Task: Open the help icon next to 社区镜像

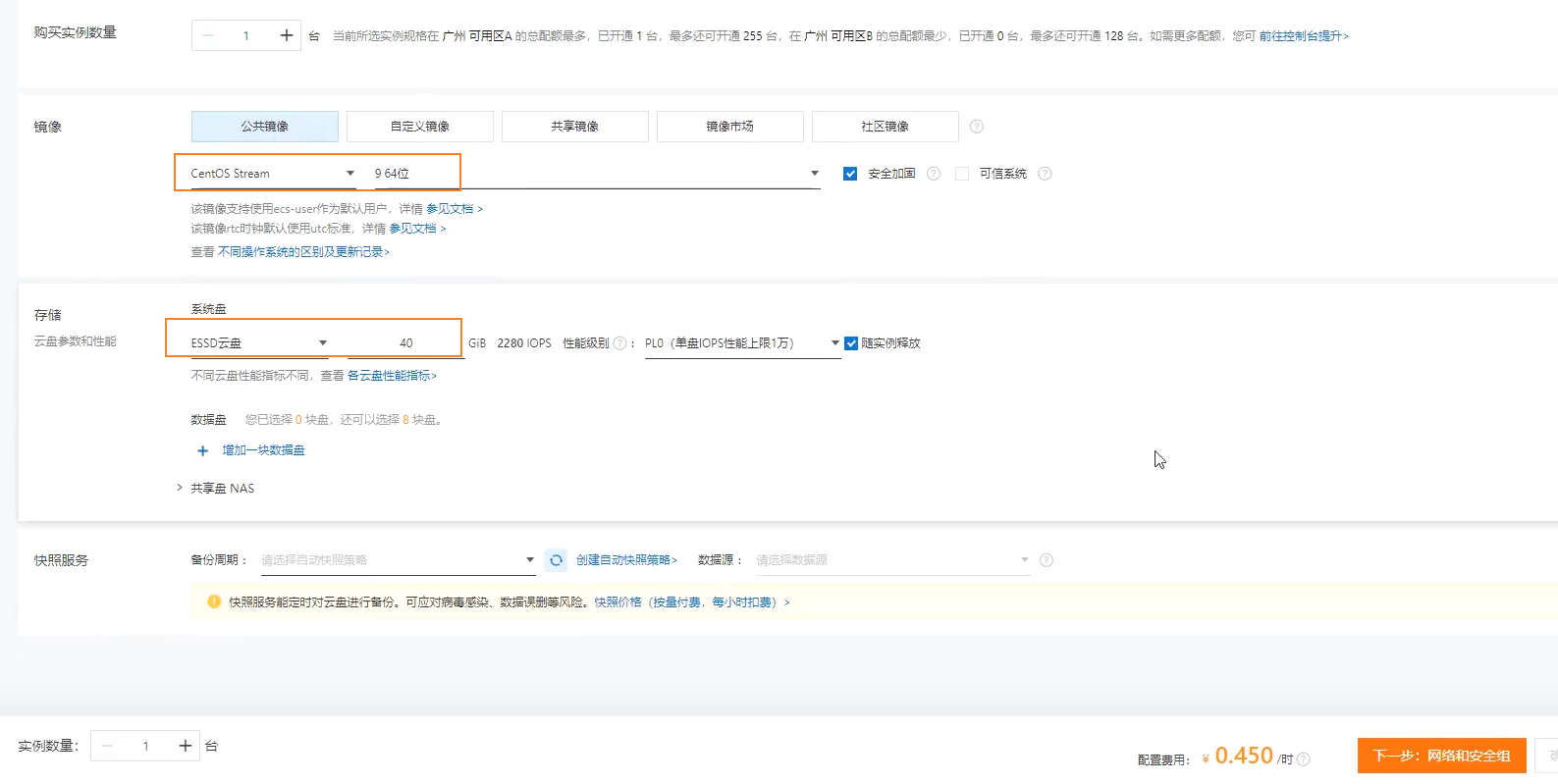Action: click(x=977, y=127)
